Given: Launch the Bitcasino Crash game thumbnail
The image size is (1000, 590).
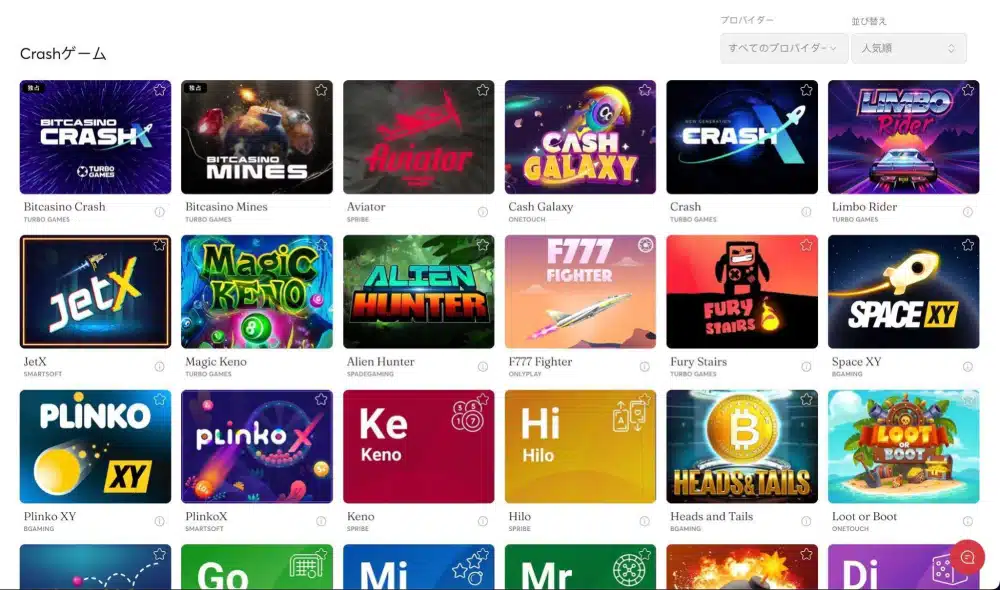Looking at the screenshot, I should [x=95, y=137].
